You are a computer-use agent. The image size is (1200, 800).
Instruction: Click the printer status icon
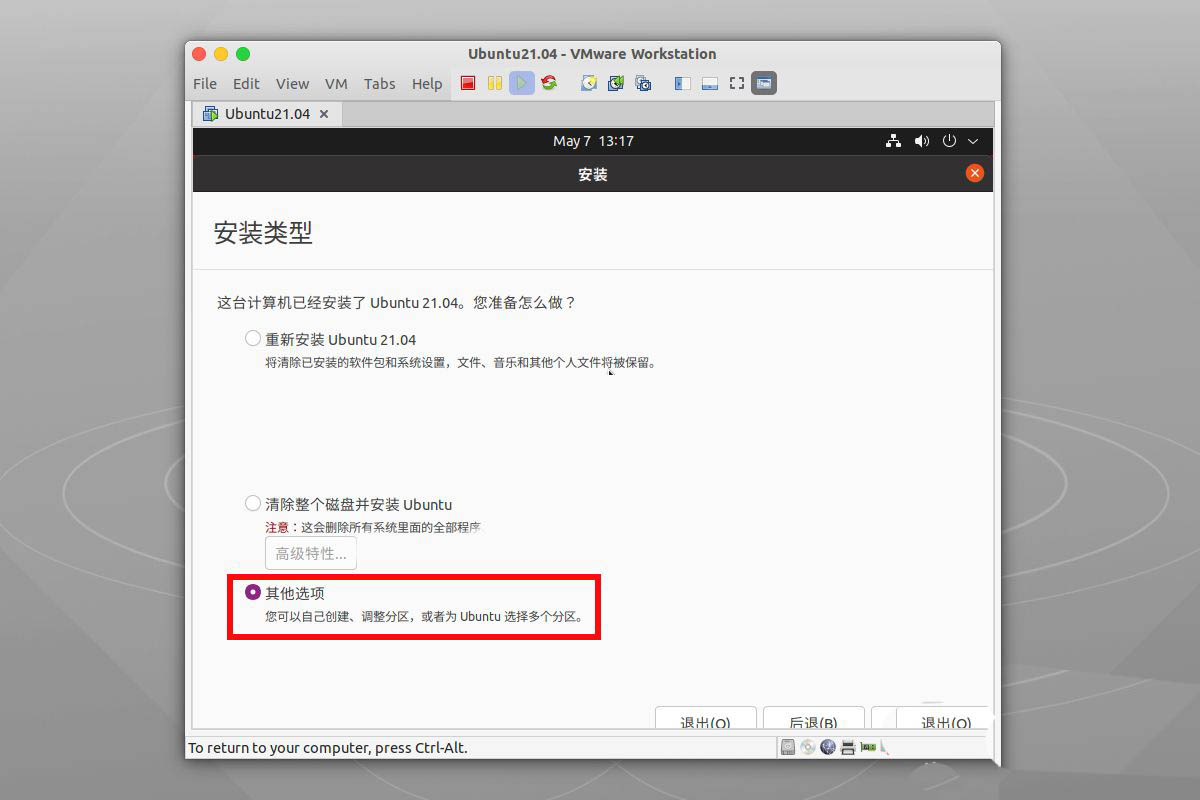[848, 747]
